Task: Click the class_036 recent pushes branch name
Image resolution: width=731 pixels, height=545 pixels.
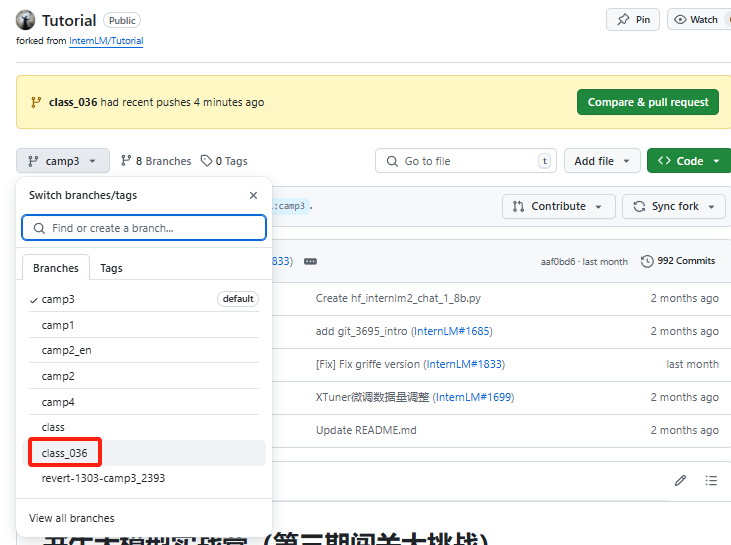Action: (x=73, y=102)
